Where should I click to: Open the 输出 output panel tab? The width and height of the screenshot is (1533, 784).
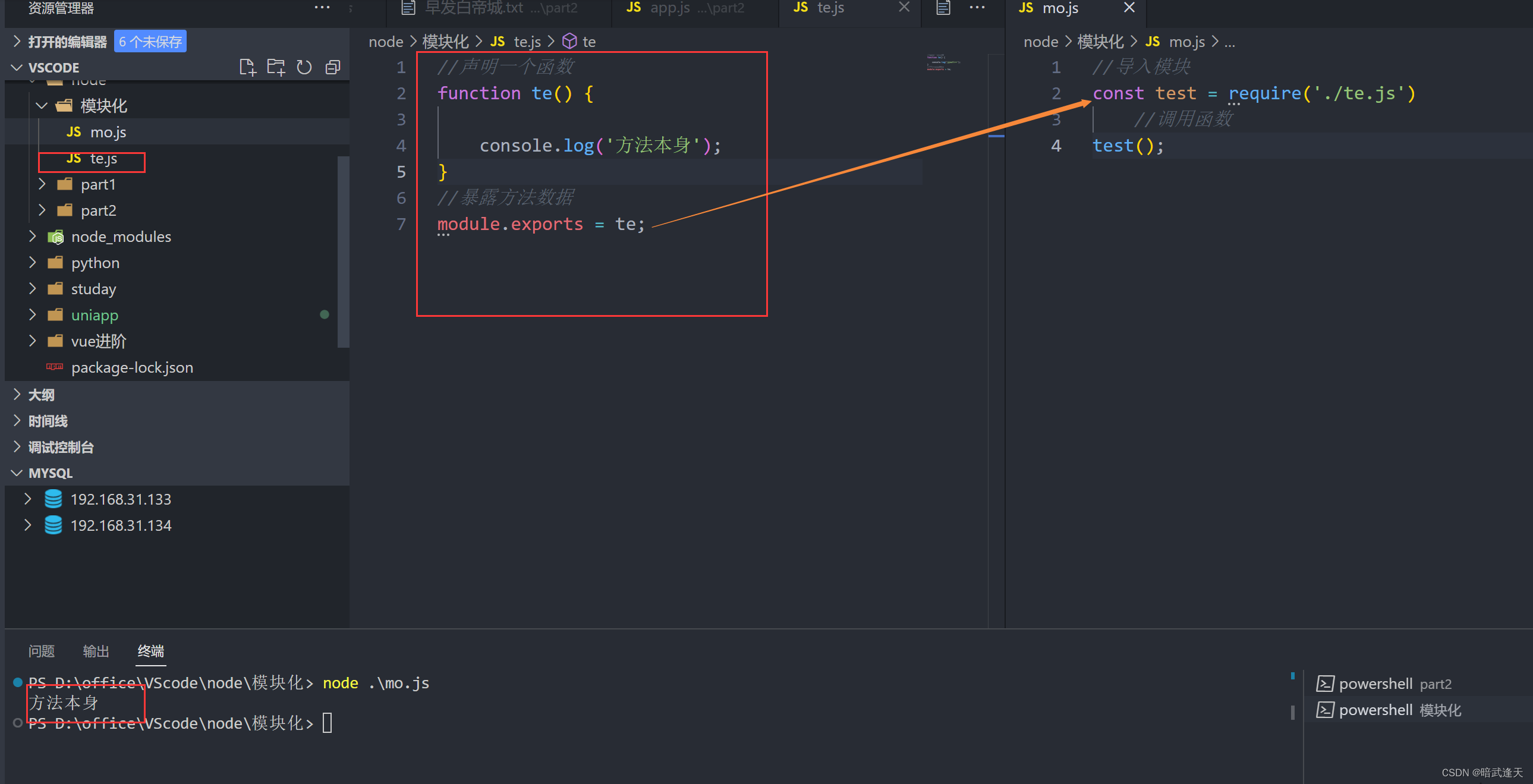(x=96, y=651)
